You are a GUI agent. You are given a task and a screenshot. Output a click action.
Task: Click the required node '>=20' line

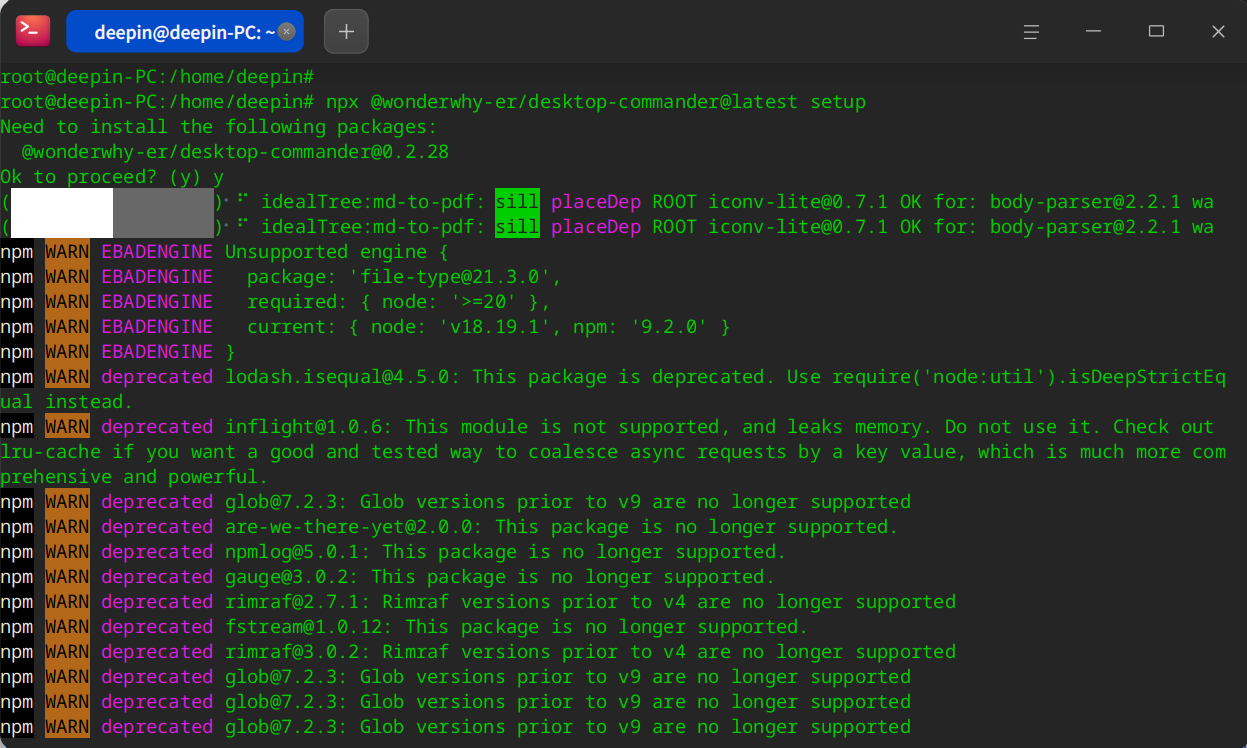(x=398, y=302)
